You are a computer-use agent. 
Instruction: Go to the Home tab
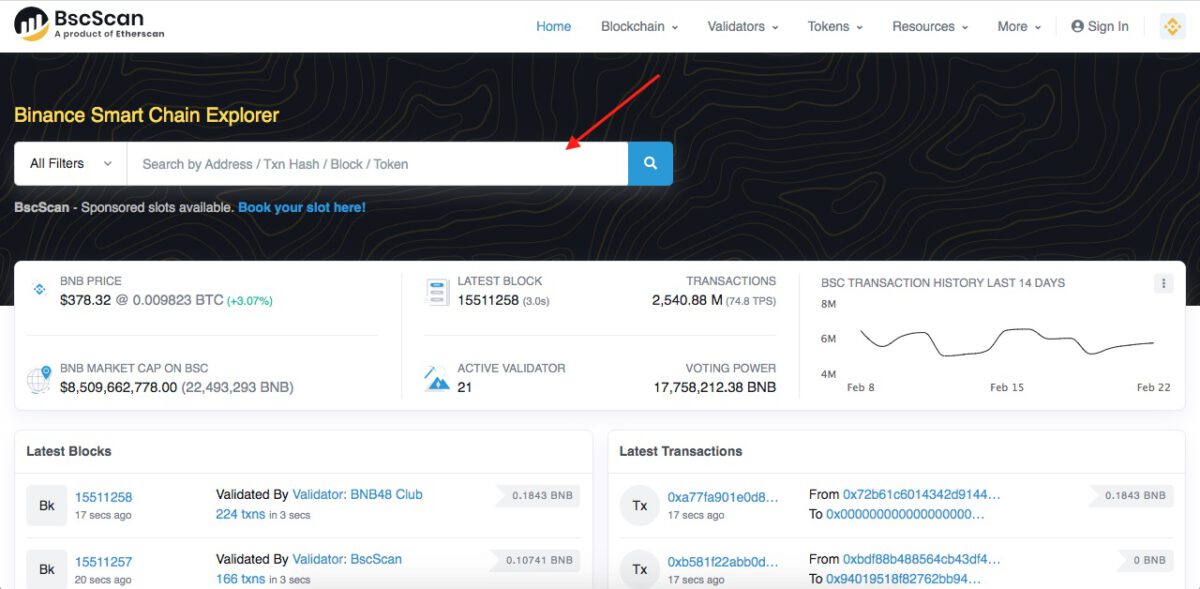click(553, 27)
